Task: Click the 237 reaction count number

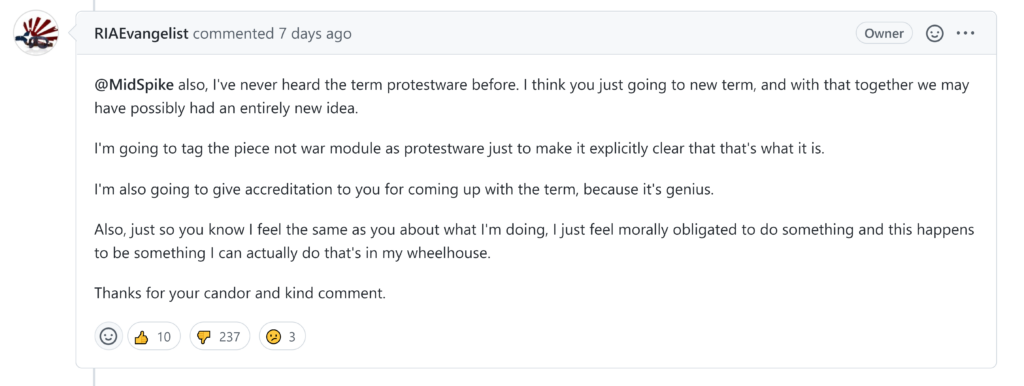Action: tap(230, 337)
